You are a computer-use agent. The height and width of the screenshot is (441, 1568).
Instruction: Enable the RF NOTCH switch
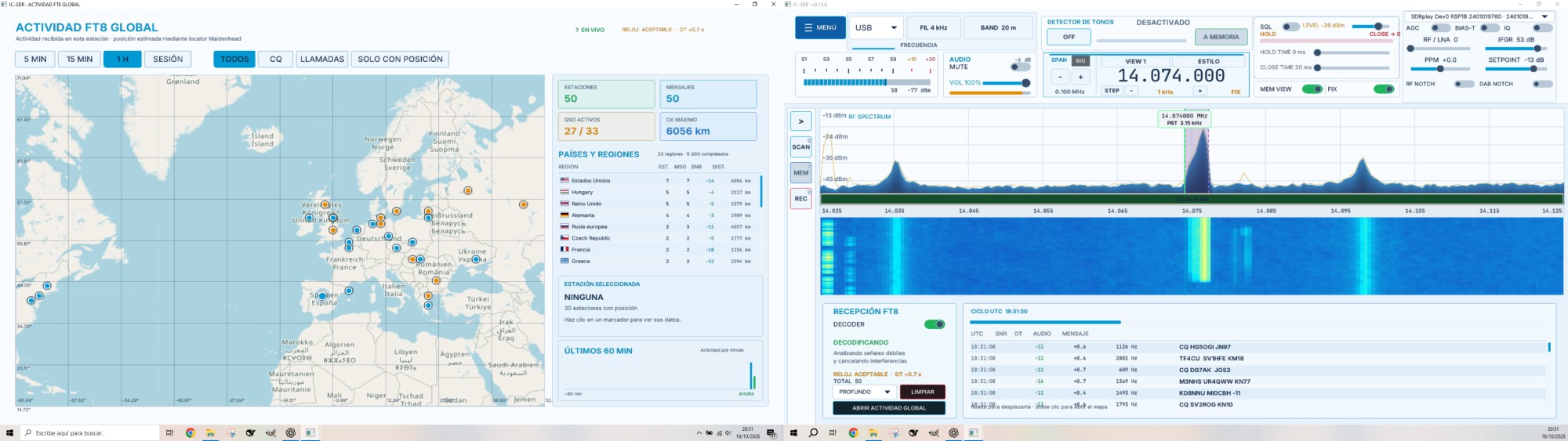pyautogui.click(x=1464, y=84)
